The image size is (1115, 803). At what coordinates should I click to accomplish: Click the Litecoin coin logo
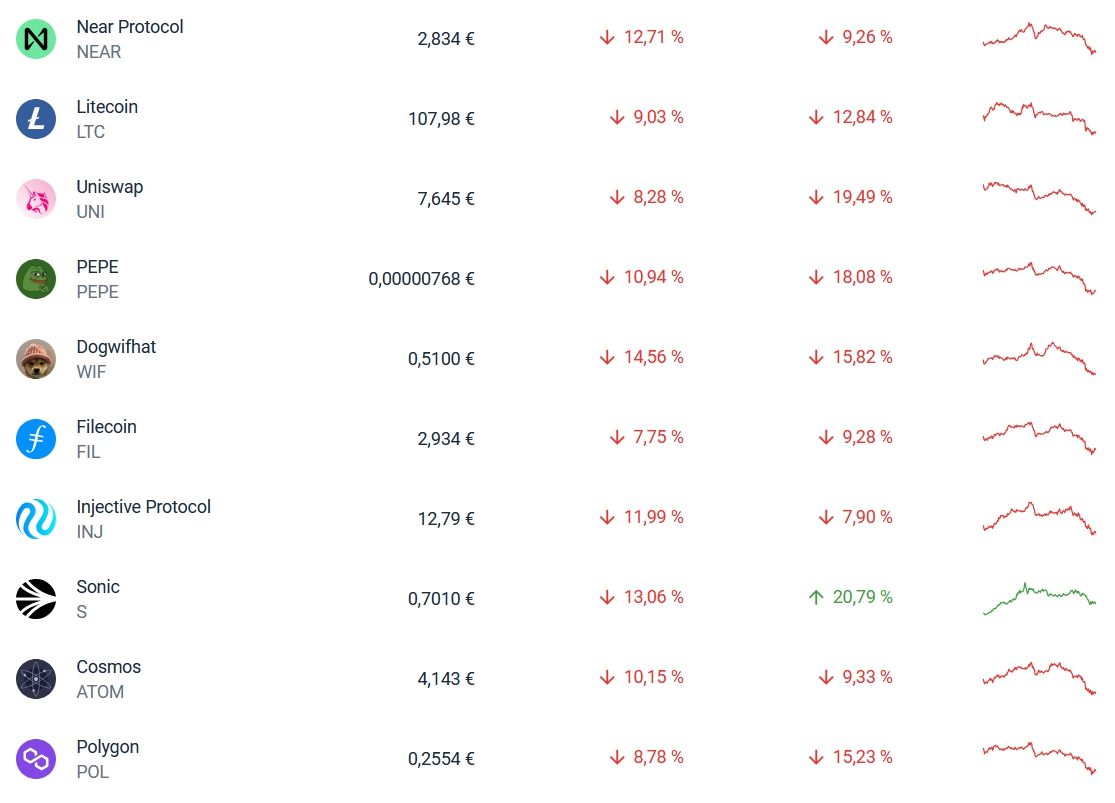pyautogui.click(x=36, y=119)
